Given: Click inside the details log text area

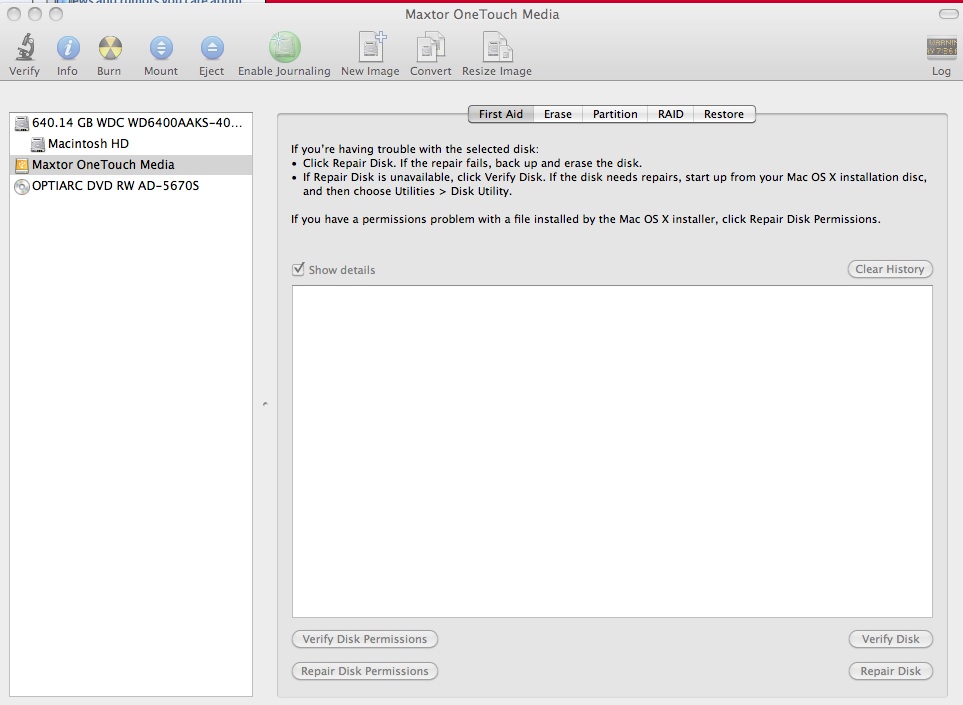Looking at the screenshot, I should 612,451.
